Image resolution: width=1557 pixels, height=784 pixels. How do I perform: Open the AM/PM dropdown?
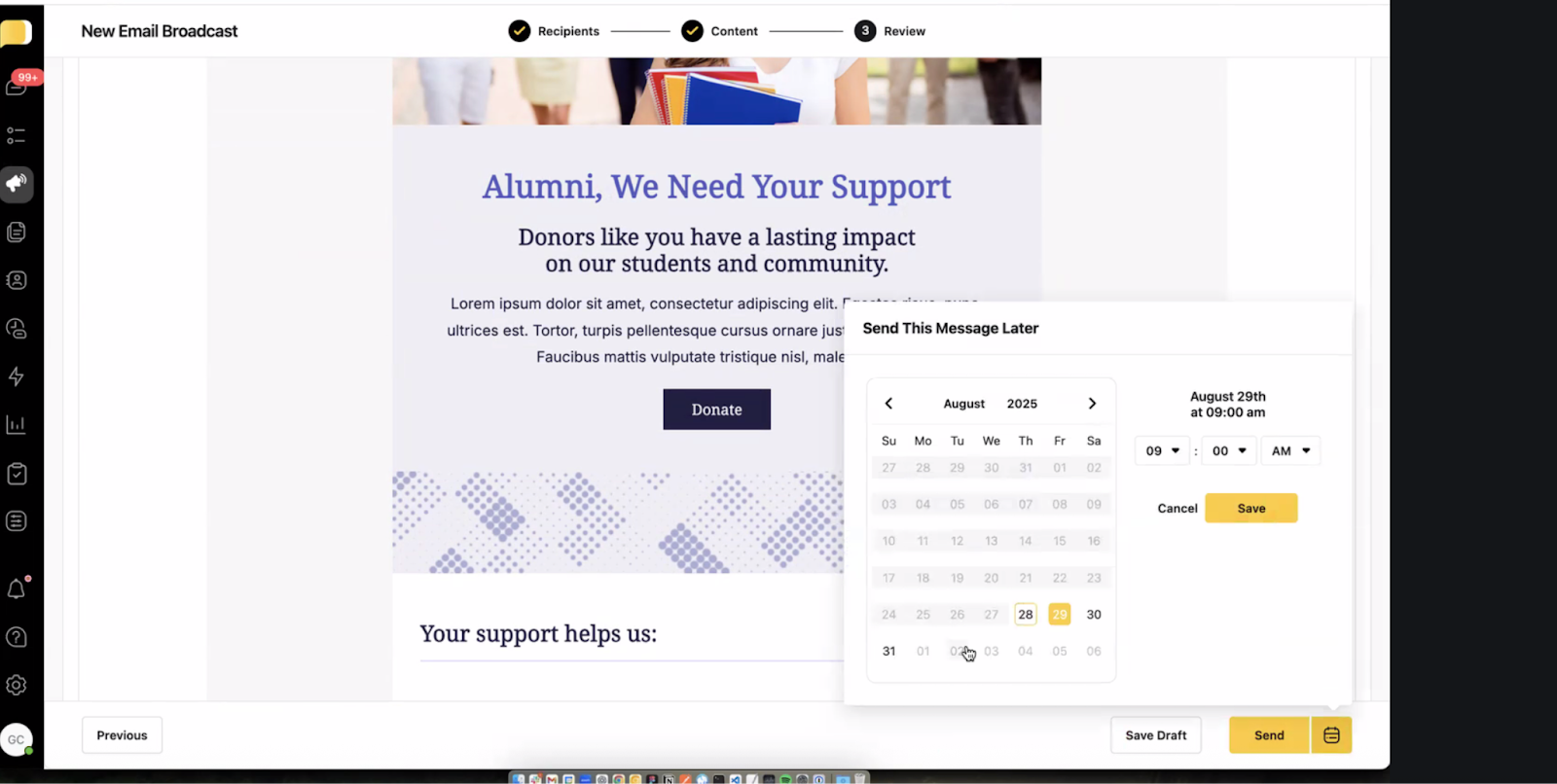pyautogui.click(x=1290, y=451)
